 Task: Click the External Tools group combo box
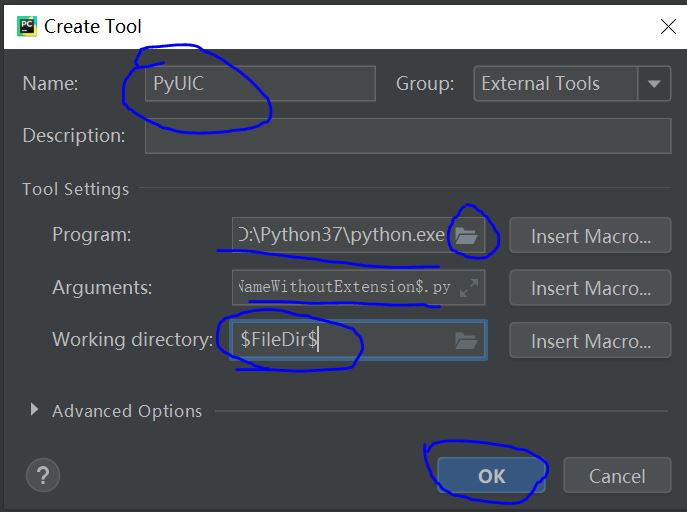[555, 84]
